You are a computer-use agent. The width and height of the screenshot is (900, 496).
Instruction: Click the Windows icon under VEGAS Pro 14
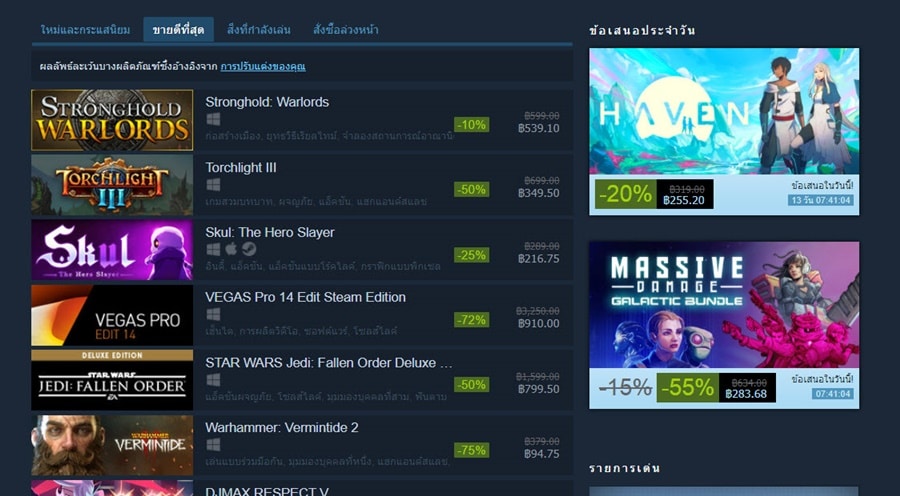213,315
